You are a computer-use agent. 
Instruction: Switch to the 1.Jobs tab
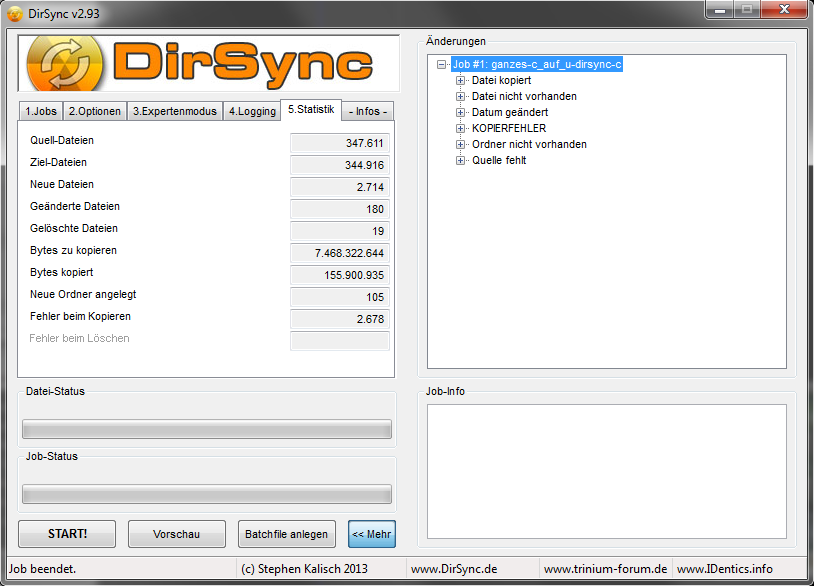tap(41, 111)
